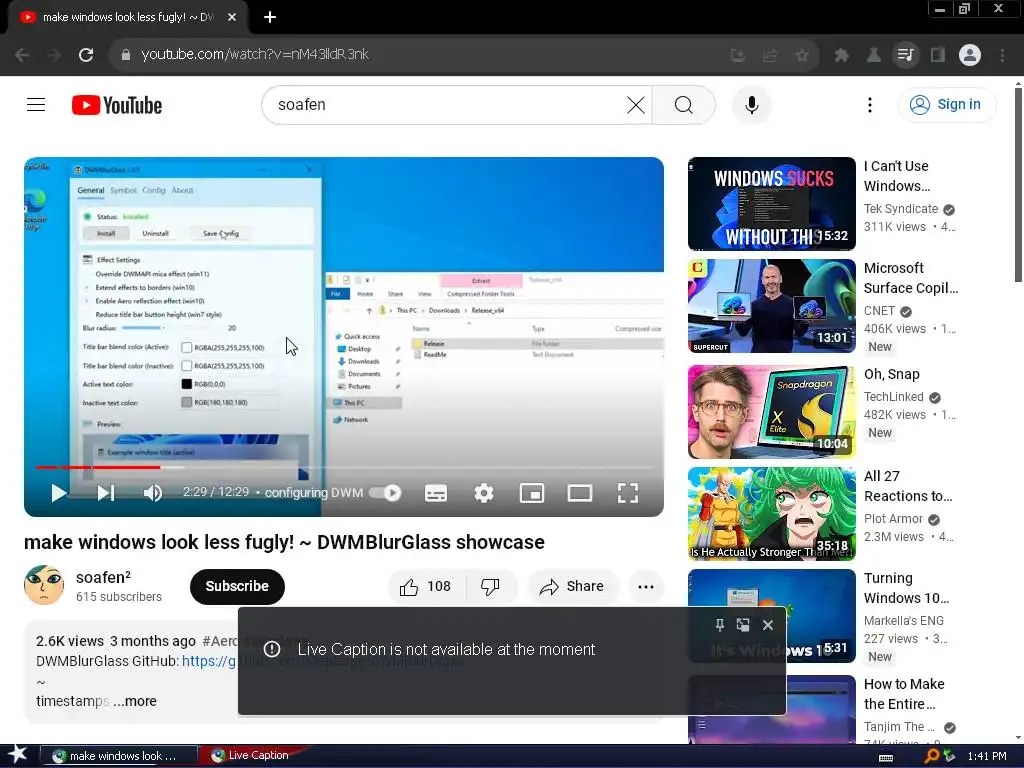Image resolution: width=1024 pixels, height=768 pixels.
Task: Subscribe to the soafen² channel
Action: click(237, 586)
